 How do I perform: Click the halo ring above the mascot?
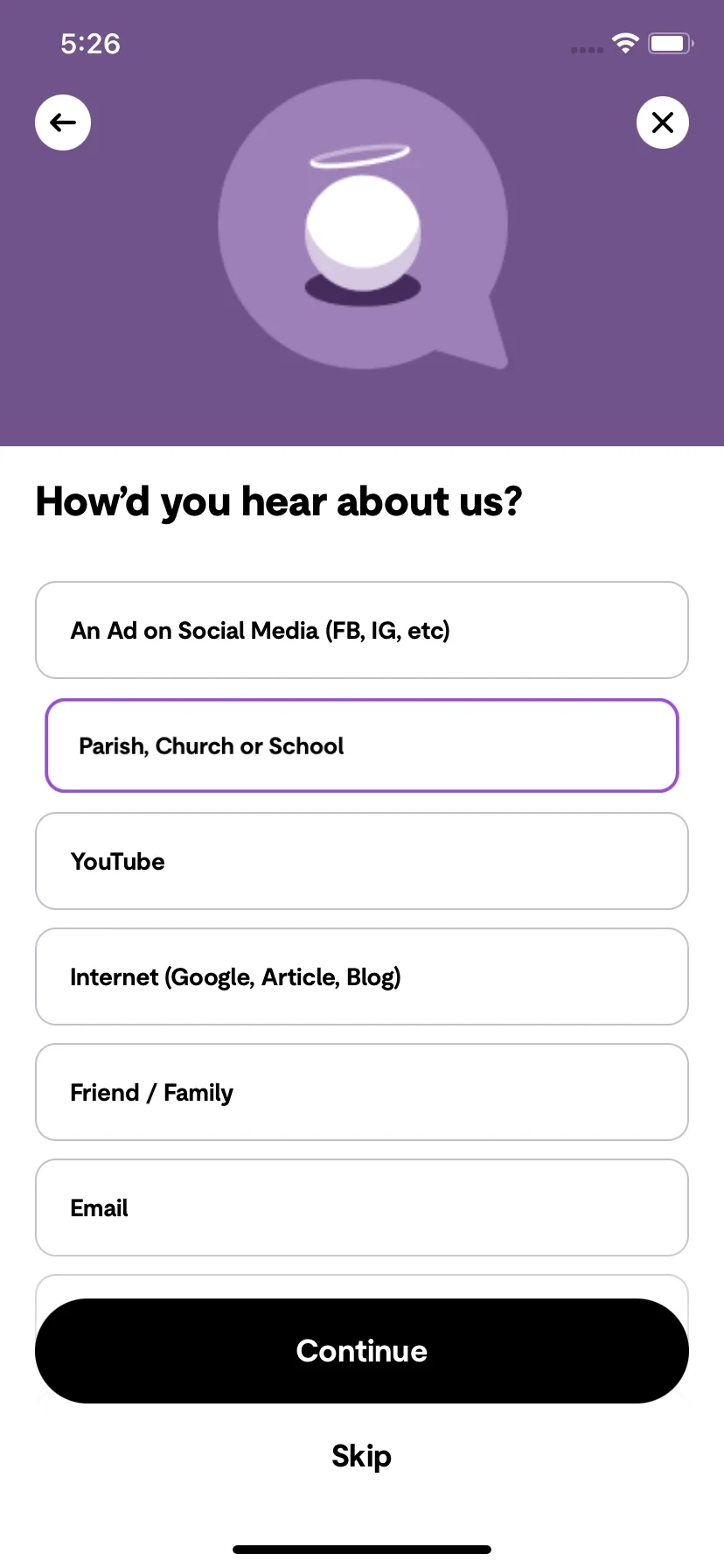tap(360, 156)
